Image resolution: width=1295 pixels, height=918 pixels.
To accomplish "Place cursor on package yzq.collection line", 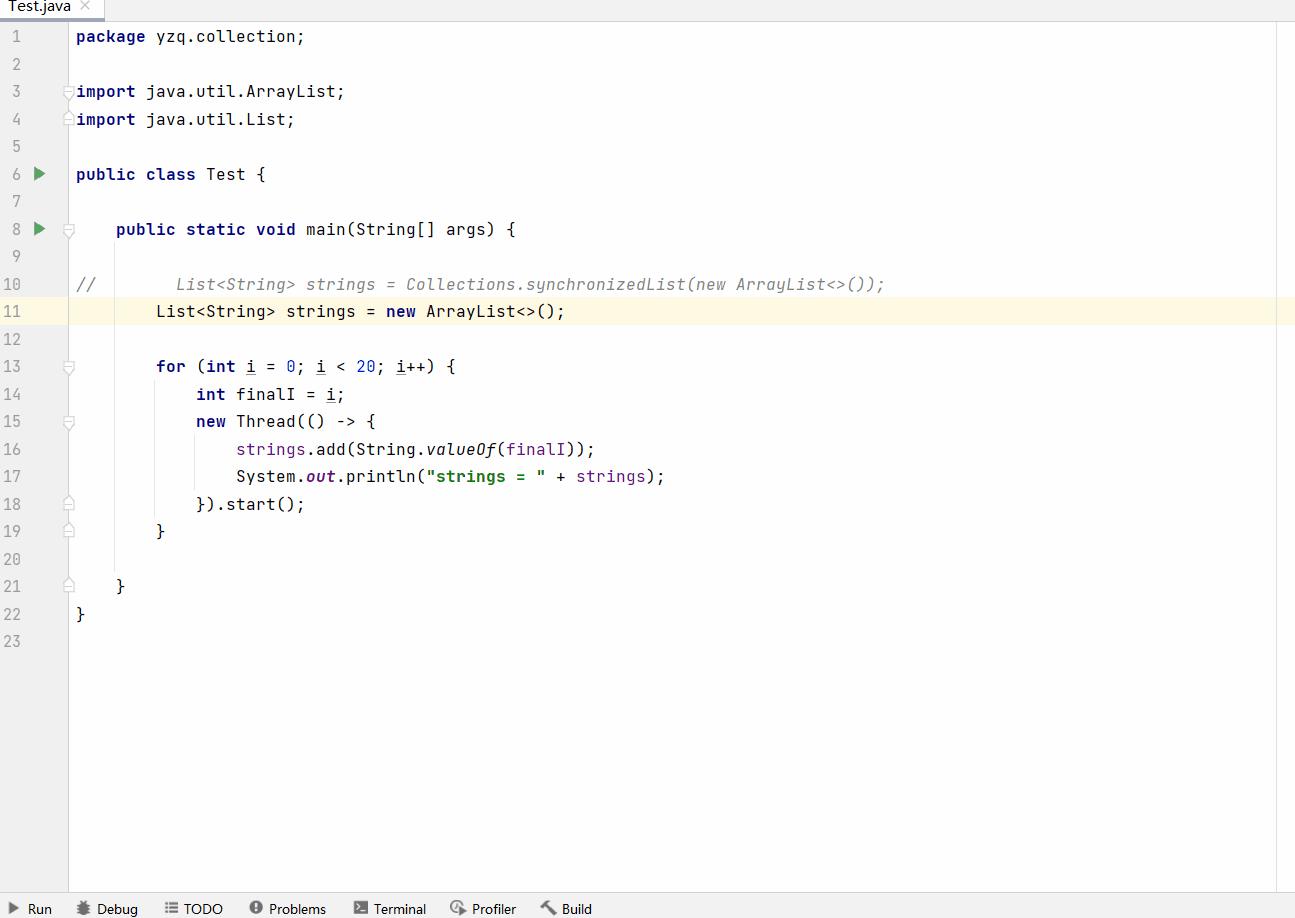I will point(190,37).
